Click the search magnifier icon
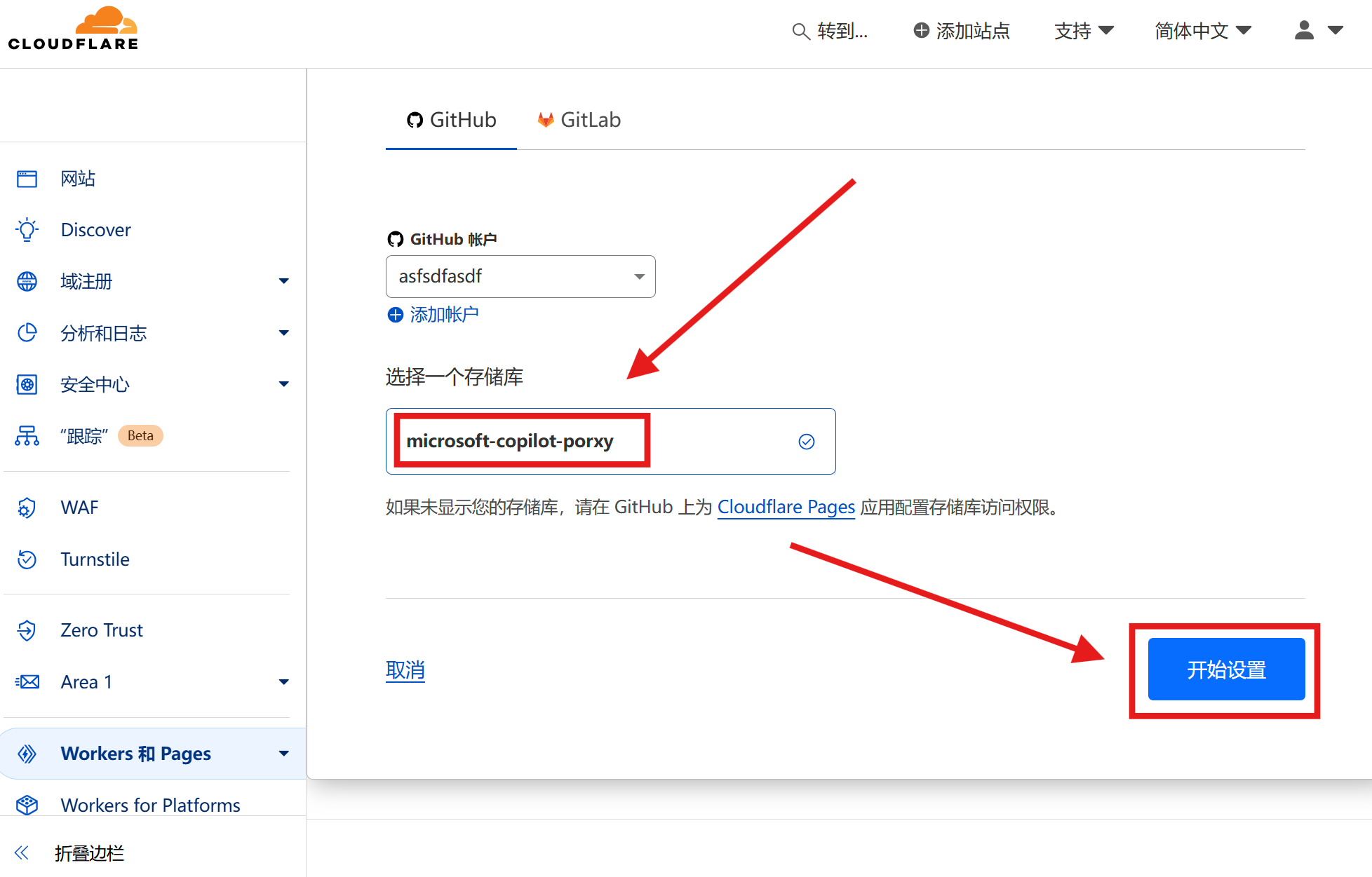The image size is (1372, 877). (x=800, y=32)
